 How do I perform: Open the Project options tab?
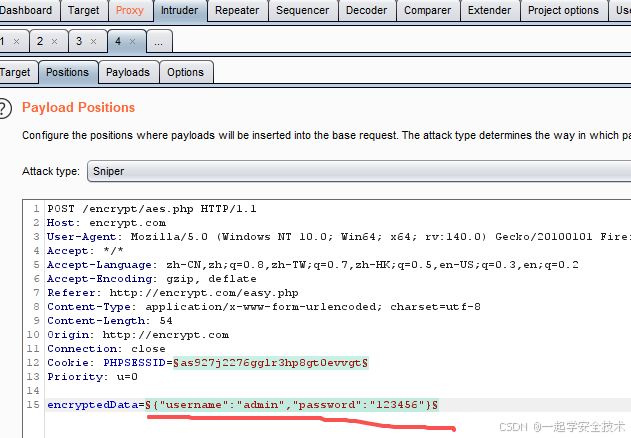[x=563, y=10]
